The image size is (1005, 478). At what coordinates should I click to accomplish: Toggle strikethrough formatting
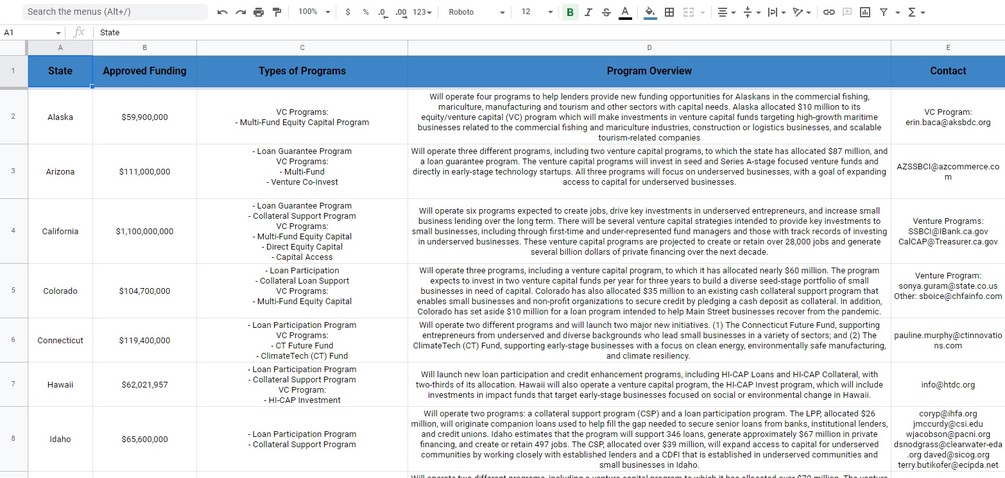point(606,12)
